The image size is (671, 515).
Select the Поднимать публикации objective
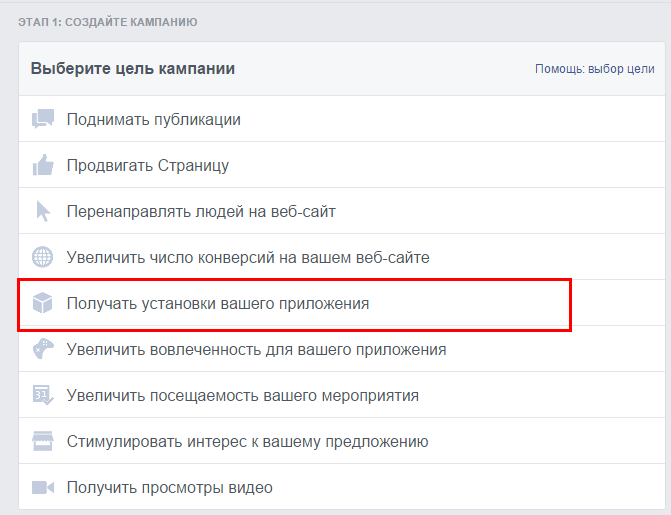[341, 119]
